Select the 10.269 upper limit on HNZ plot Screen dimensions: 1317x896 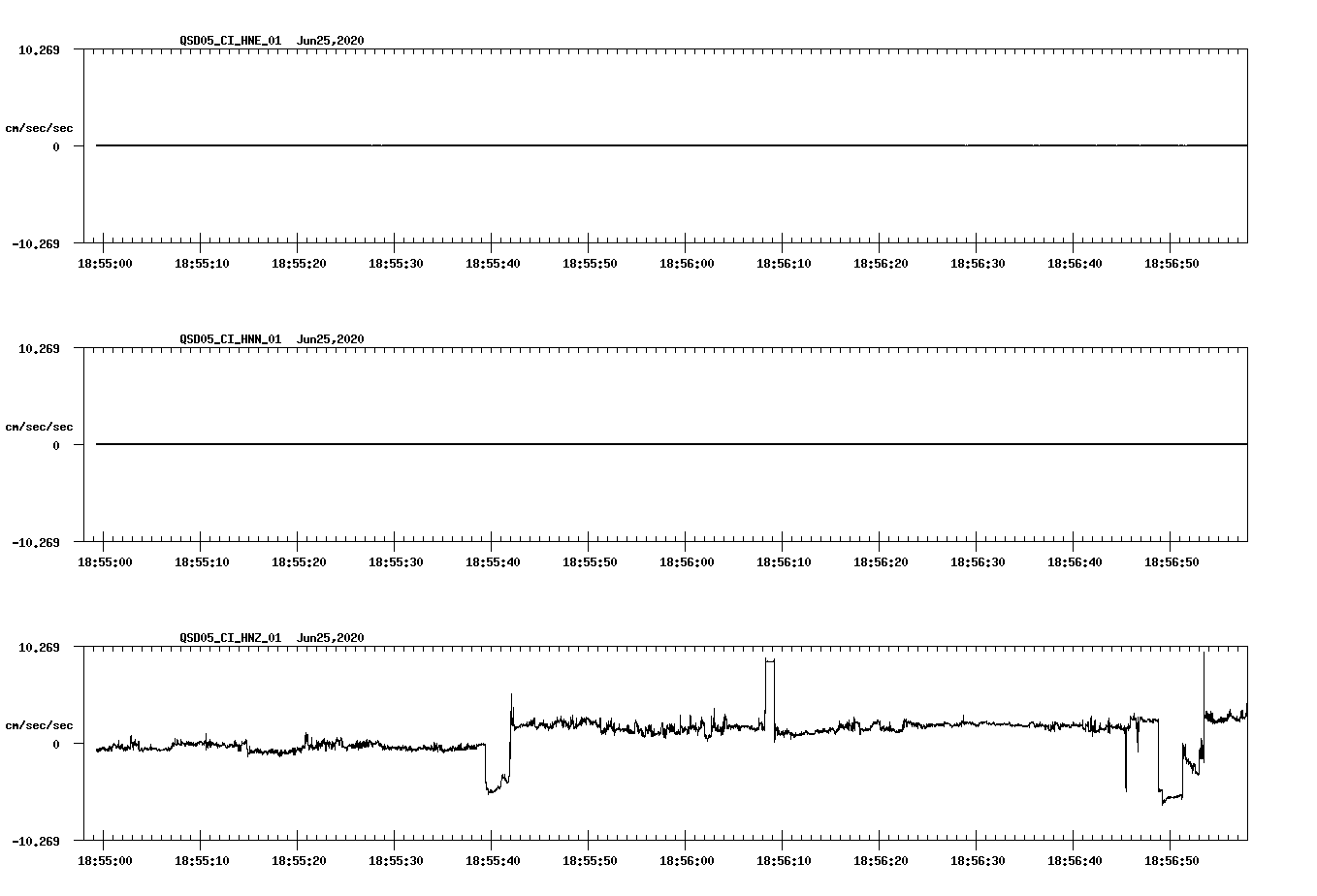(x=39, y=647)
